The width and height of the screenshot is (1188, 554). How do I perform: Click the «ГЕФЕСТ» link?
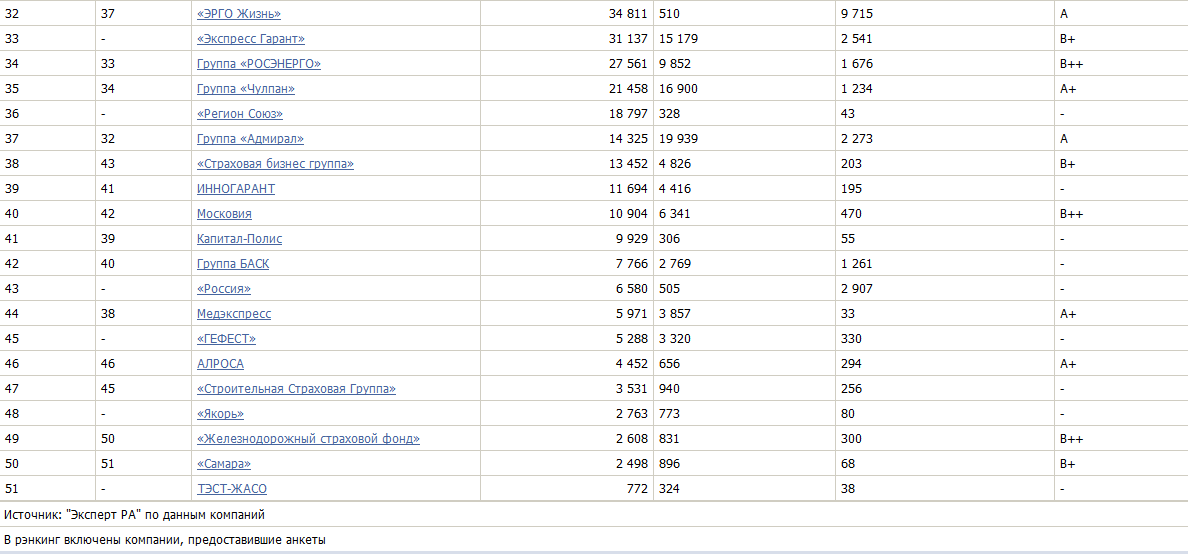226,339
